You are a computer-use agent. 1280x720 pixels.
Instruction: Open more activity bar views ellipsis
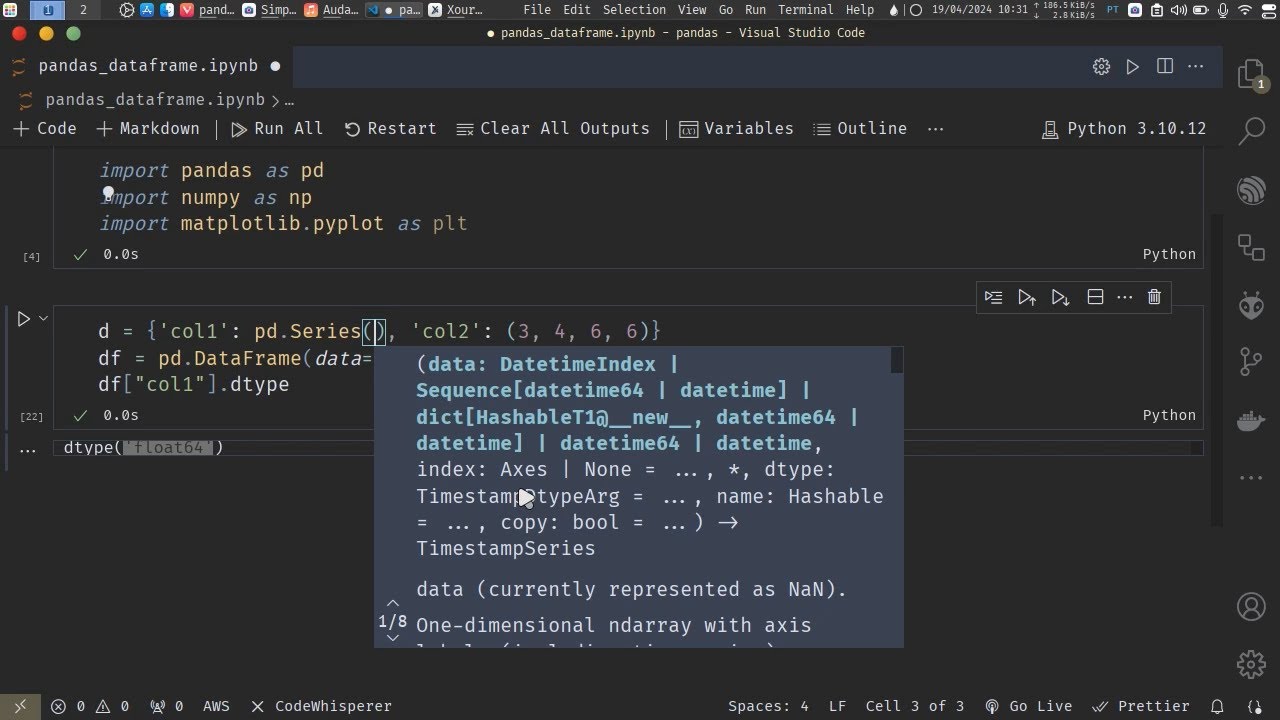coord(1251,478)
